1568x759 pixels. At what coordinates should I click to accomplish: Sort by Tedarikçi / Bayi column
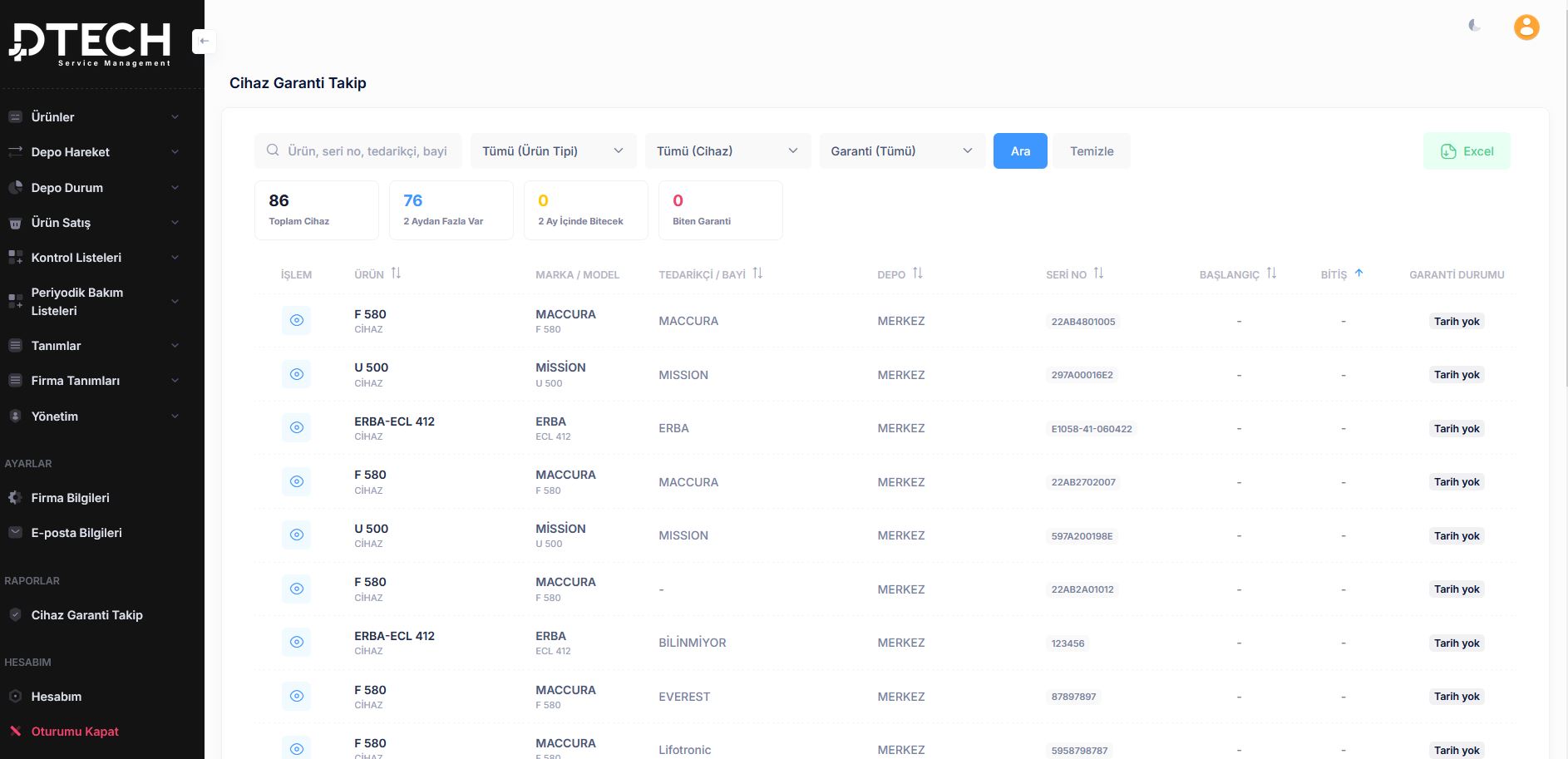click(757, 274)
